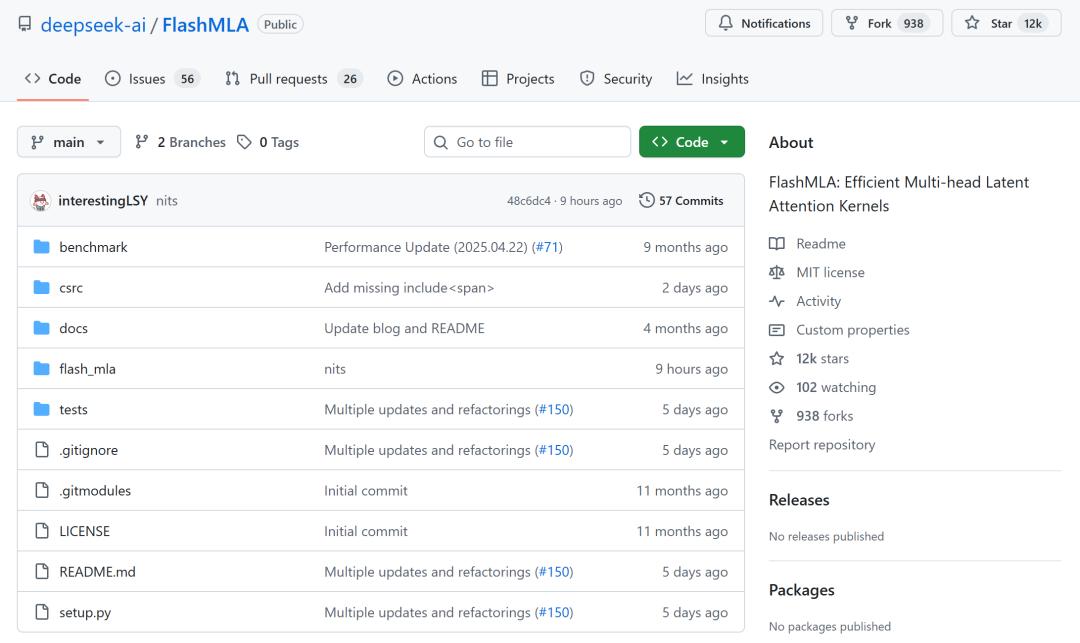Click the commits history clock icon

[x=646, y=200]
